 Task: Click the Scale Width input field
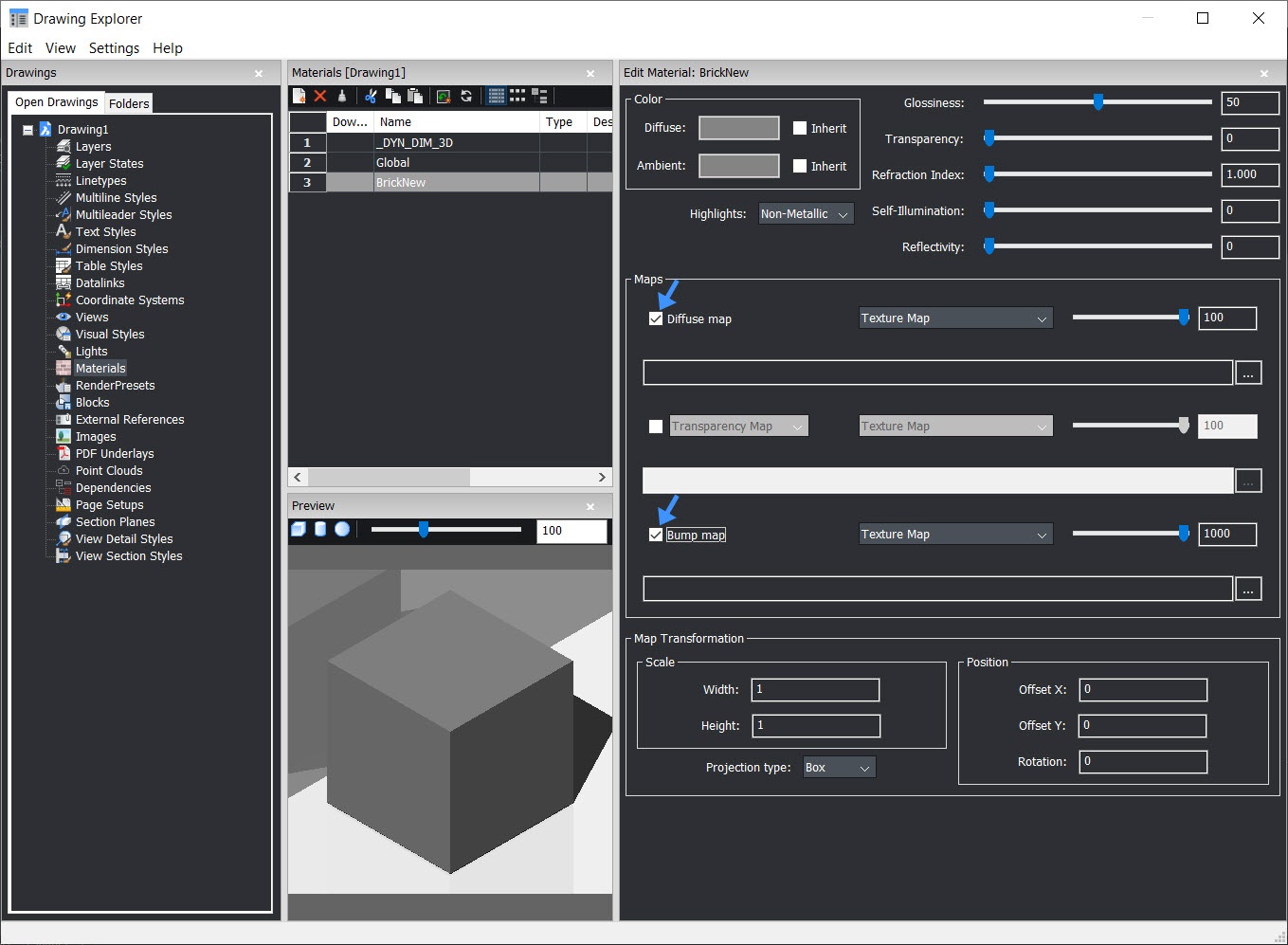click(815, 690)
